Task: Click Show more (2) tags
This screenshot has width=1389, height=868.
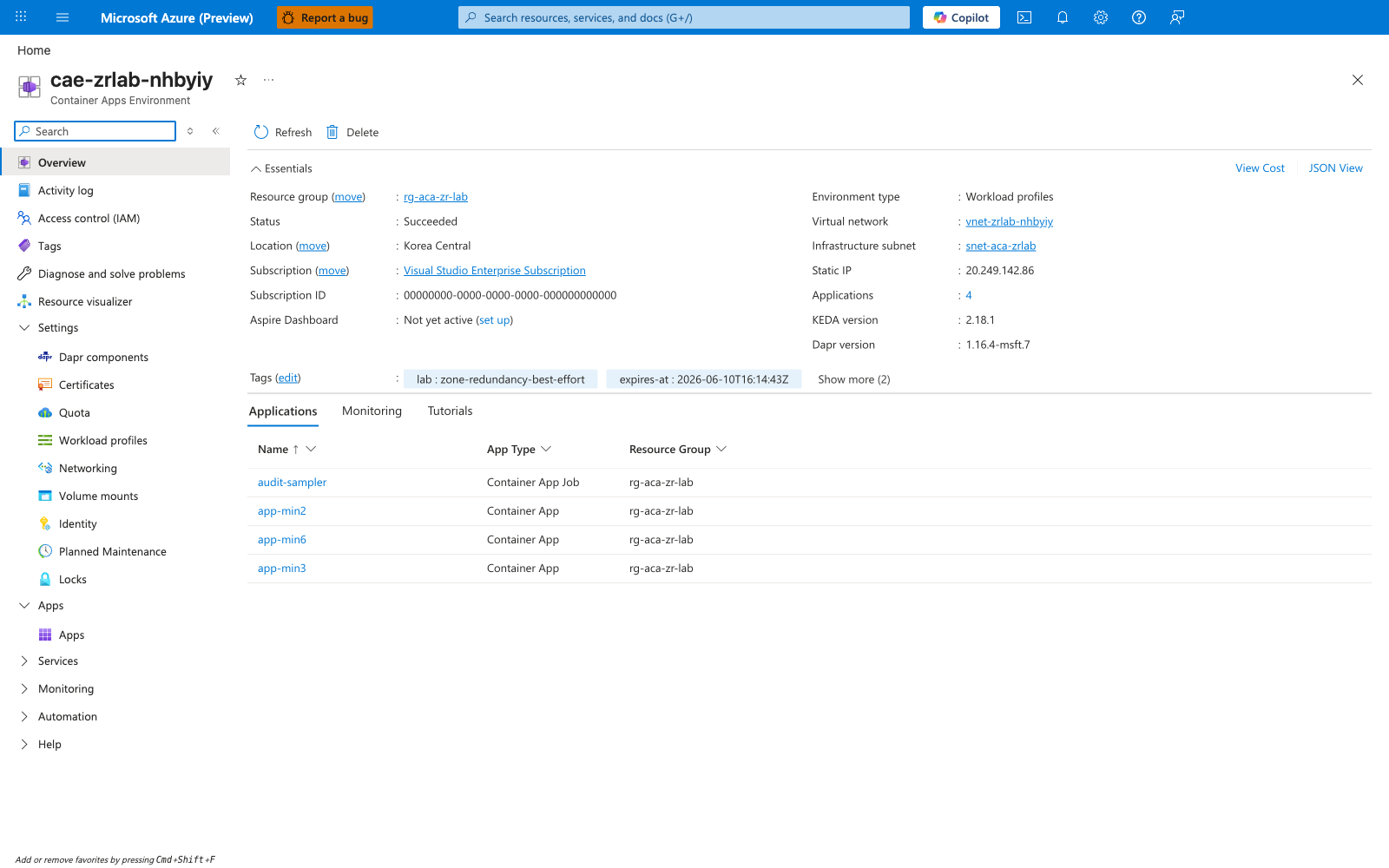Action: coord(854,379)
